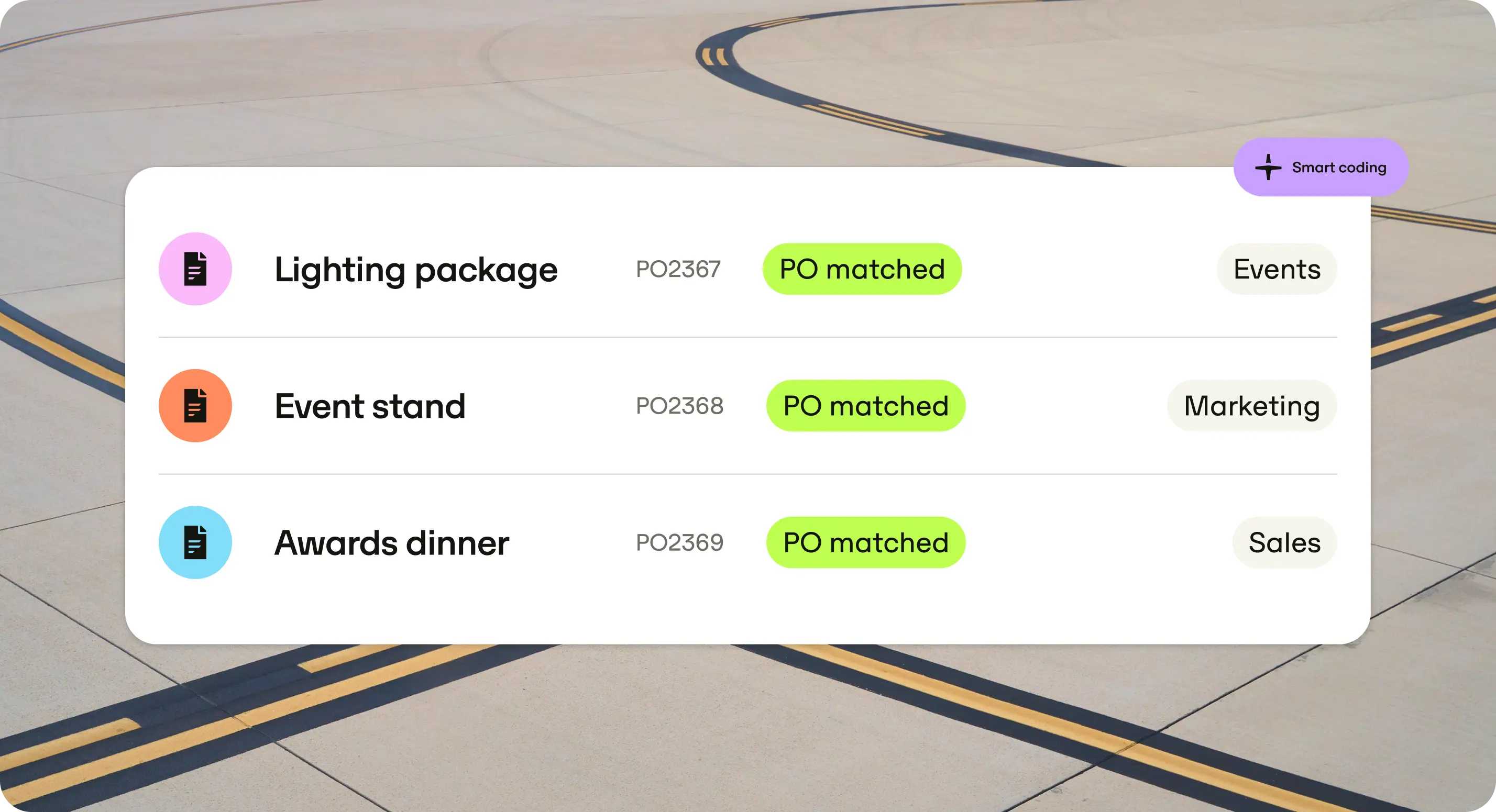The width and height of the screenshot is (1496, 812).
Task: Click the orange Event stand document icon
Action: tap(195, 406)
